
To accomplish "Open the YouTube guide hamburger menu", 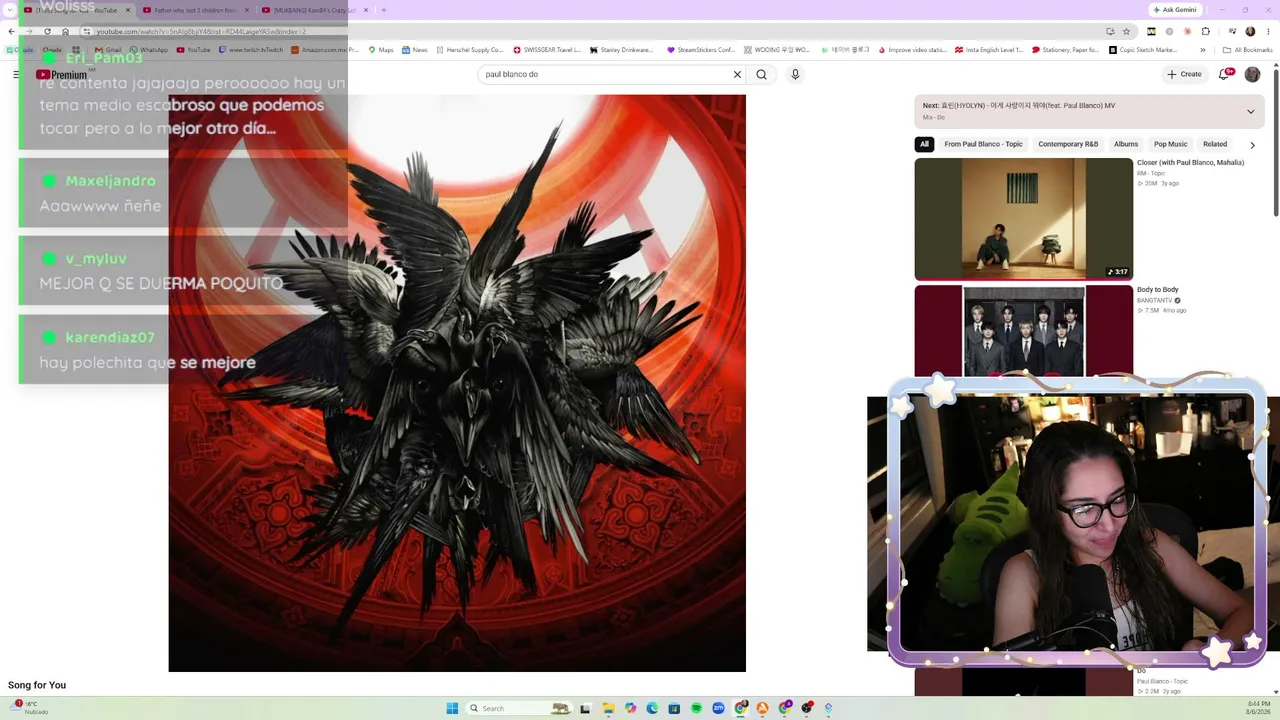I will (x=16, y=74).
